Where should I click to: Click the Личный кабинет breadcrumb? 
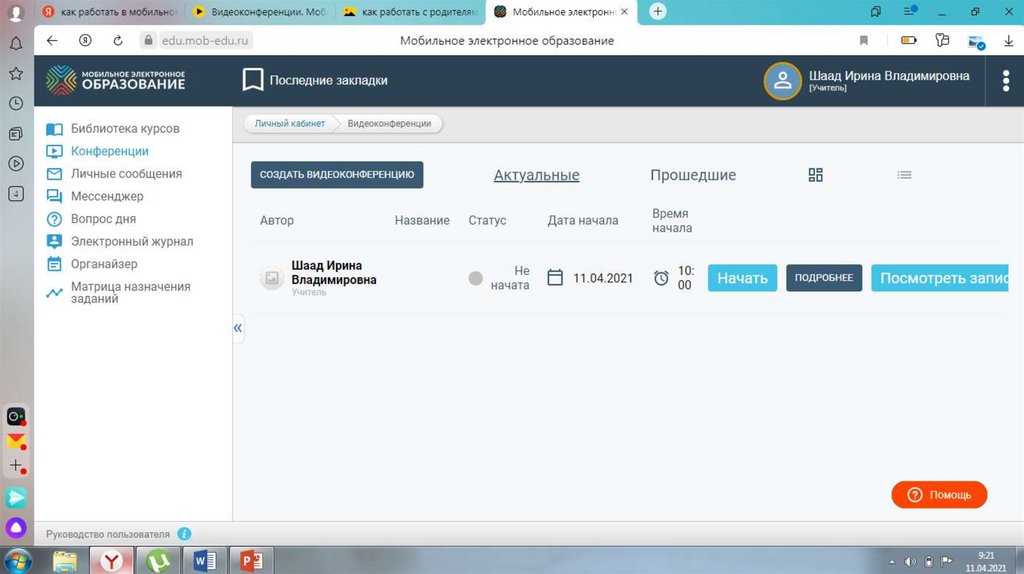click(289, 123)
